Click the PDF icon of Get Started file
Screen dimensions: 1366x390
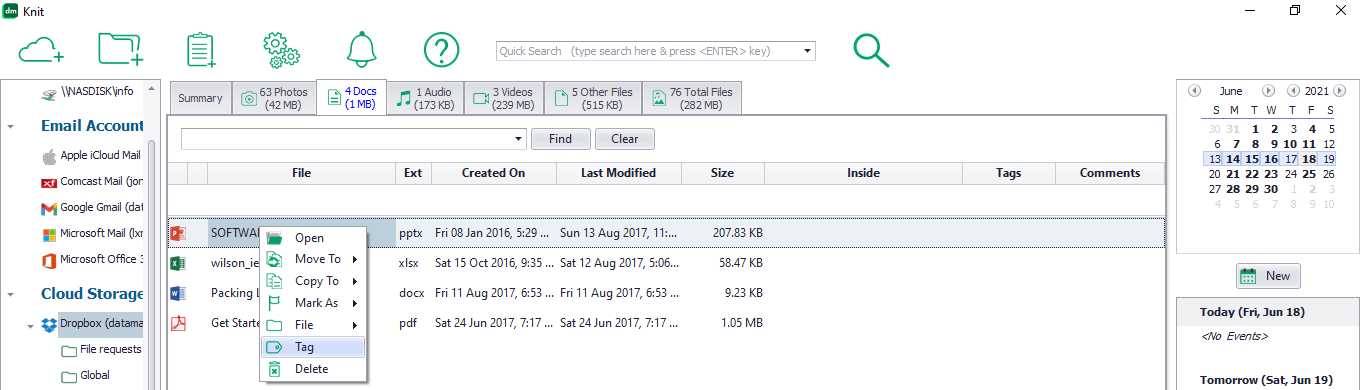coord(178,323)
